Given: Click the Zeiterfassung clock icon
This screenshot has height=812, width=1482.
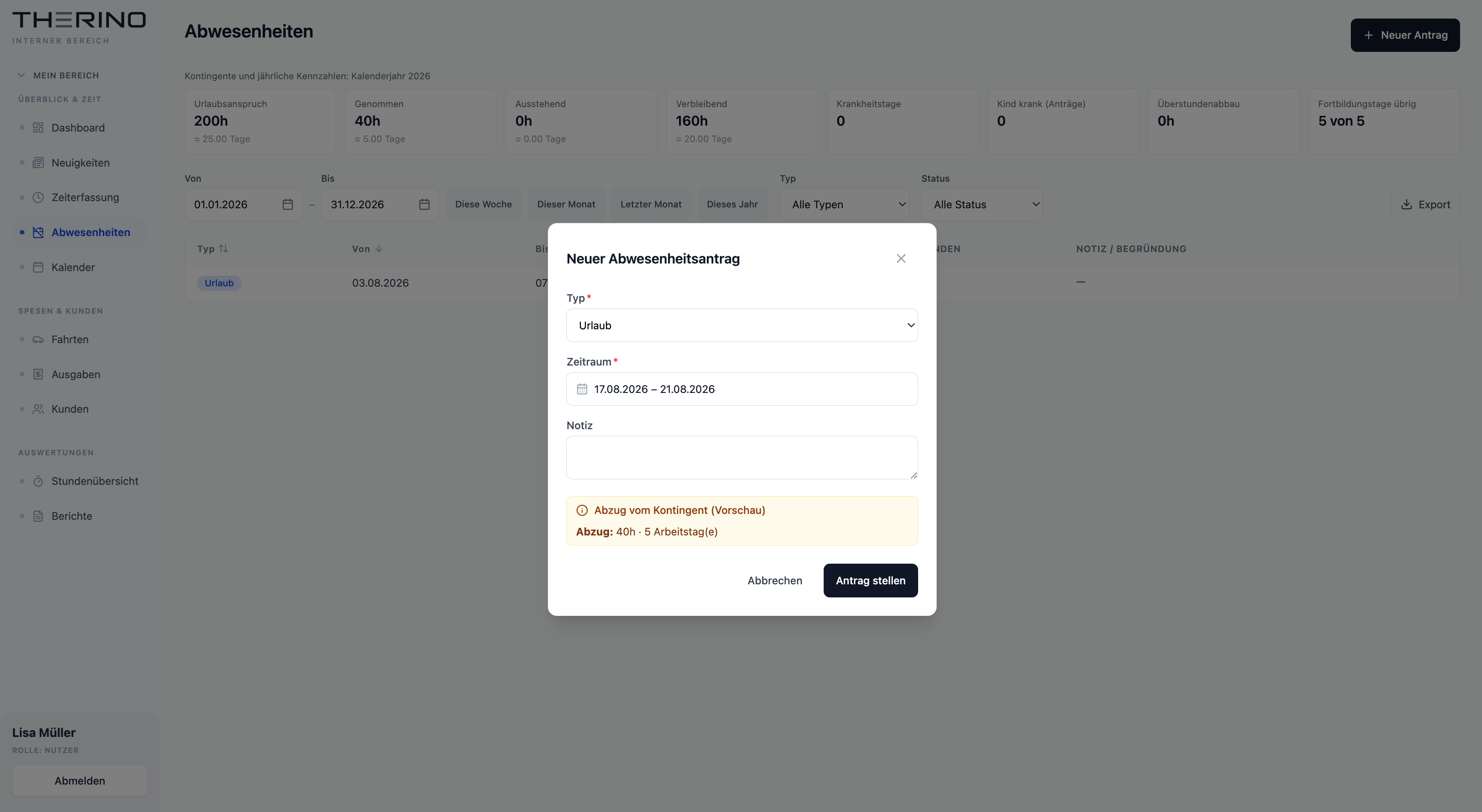Looking at the screenshot, I should click(38, 197).
